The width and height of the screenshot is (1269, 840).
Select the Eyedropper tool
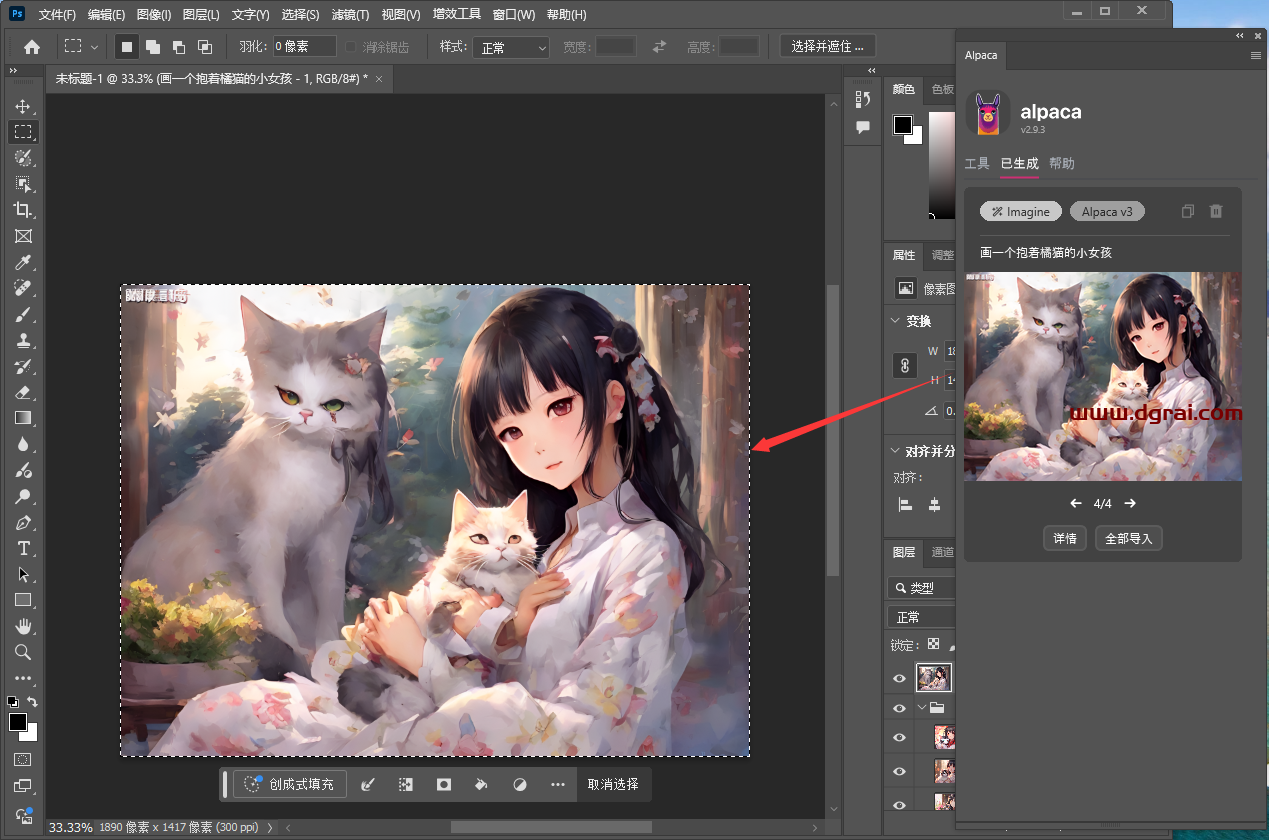click(x=22, y=262)
